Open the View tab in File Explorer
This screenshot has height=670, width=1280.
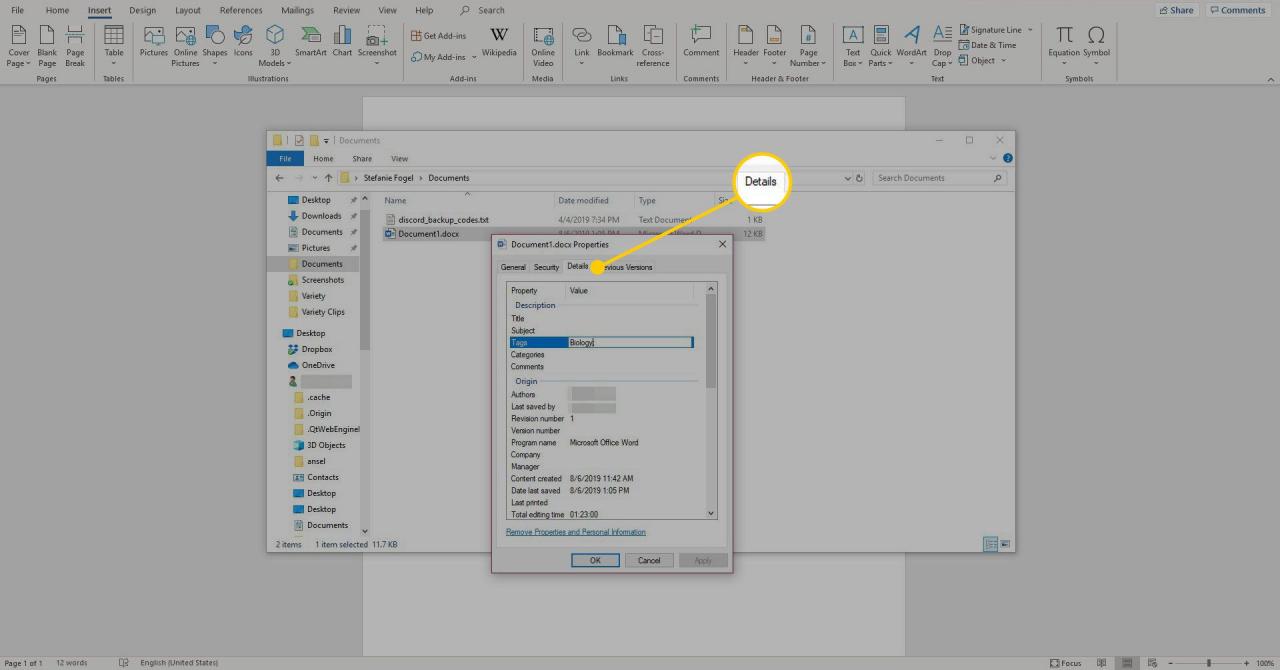[x=399, y=158]
